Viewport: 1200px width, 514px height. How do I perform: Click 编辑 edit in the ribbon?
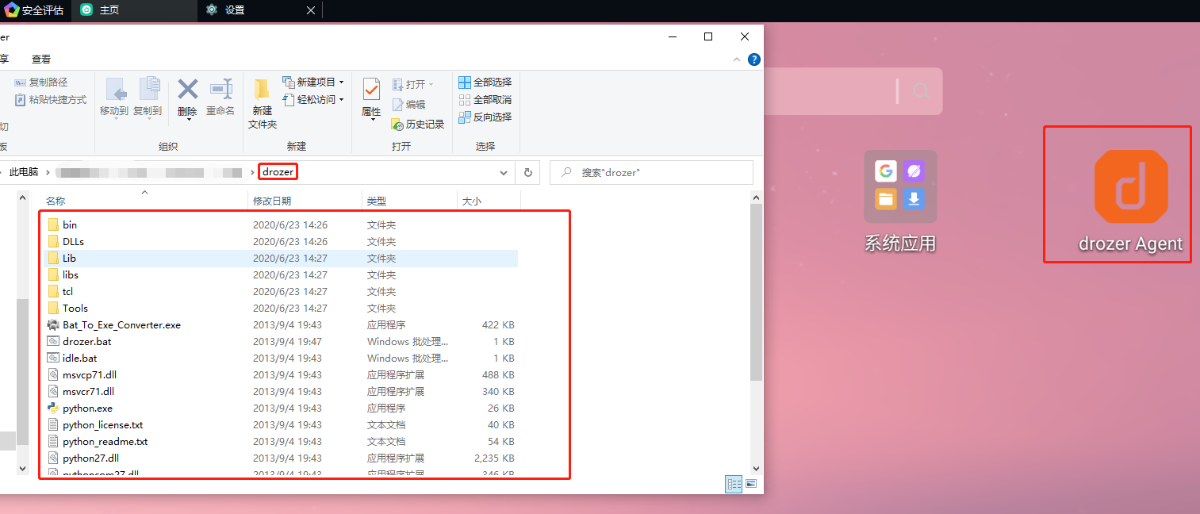[408, 104]
